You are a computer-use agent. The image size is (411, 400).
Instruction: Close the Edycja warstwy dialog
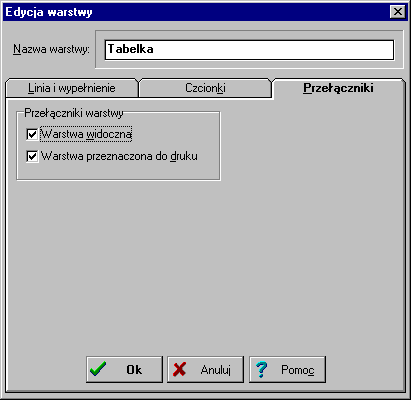[x=398, y=12]
